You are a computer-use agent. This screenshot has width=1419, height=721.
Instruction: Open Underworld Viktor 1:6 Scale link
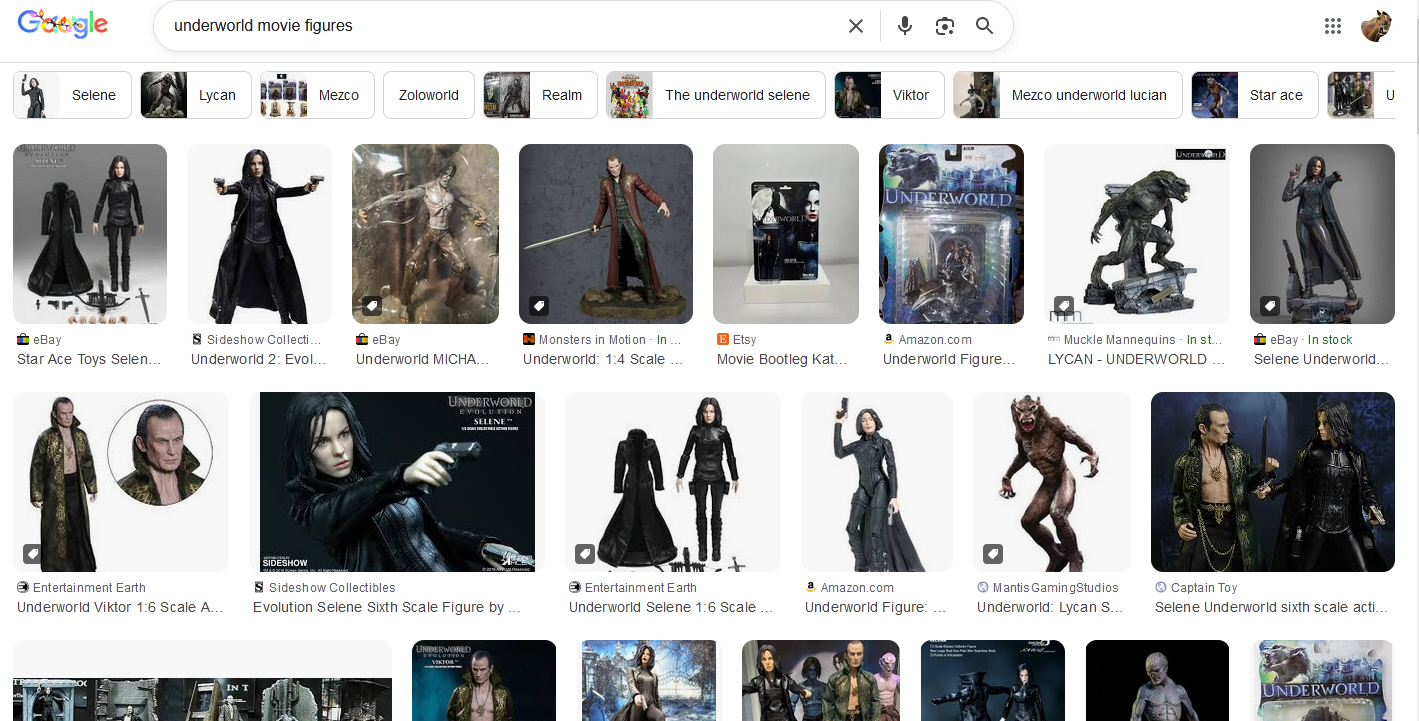tap(120, 607)
